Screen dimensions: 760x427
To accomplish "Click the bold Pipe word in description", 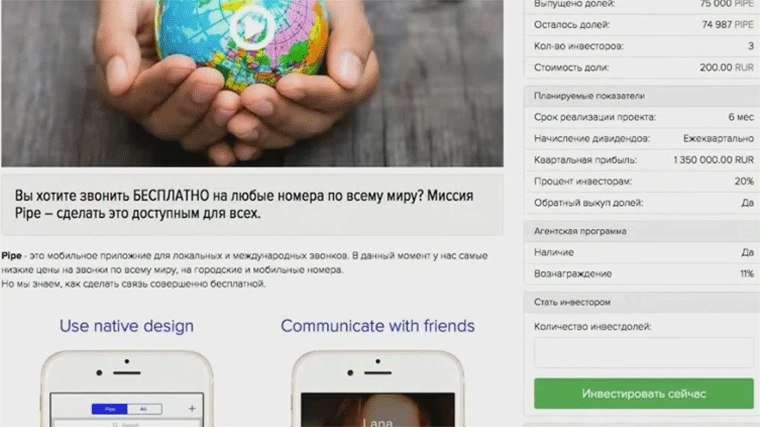I will [11, 255].
